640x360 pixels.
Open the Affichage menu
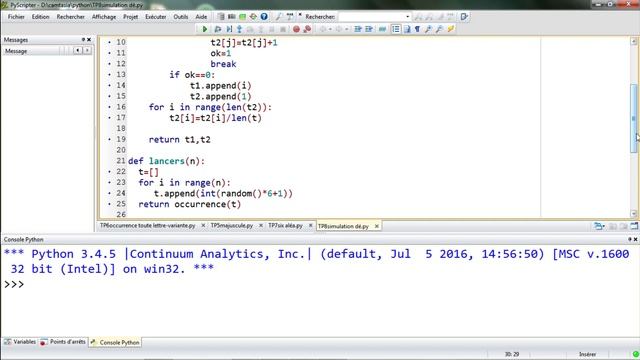(x=104, y=17)
